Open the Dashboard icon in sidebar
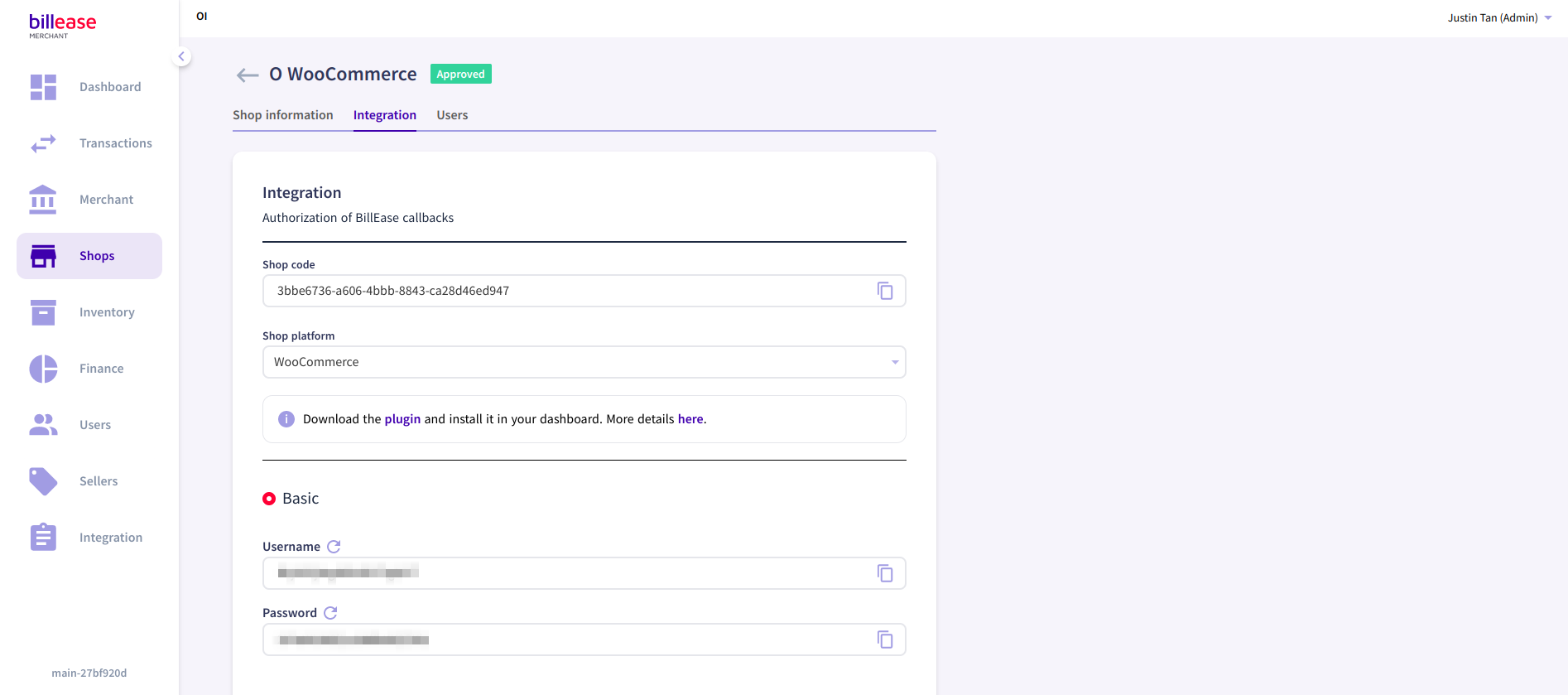This screenshot has width=1568, height=695. pyautogui.click(x=43, y=87)
